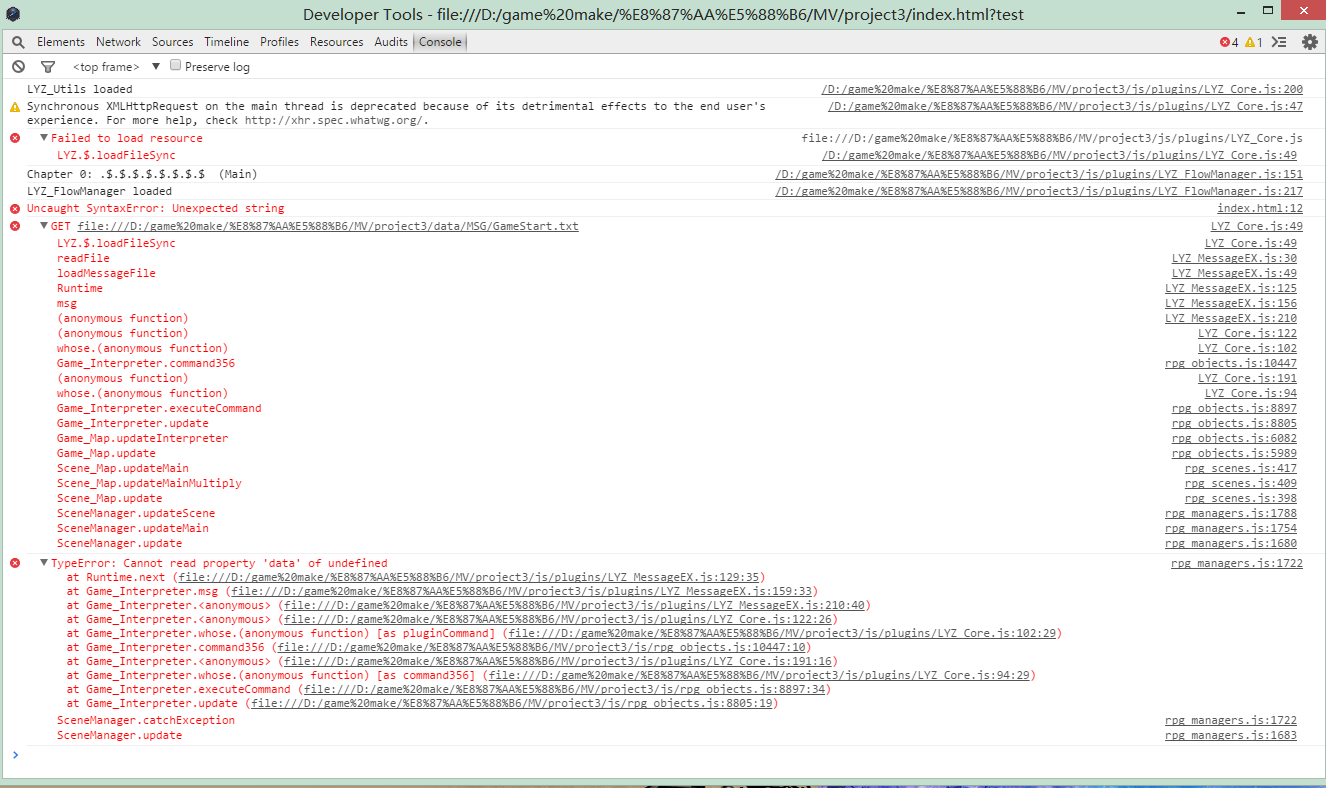Open rpg_objects.js:10447 link
1326x788 pixels.
(1231, 363)
